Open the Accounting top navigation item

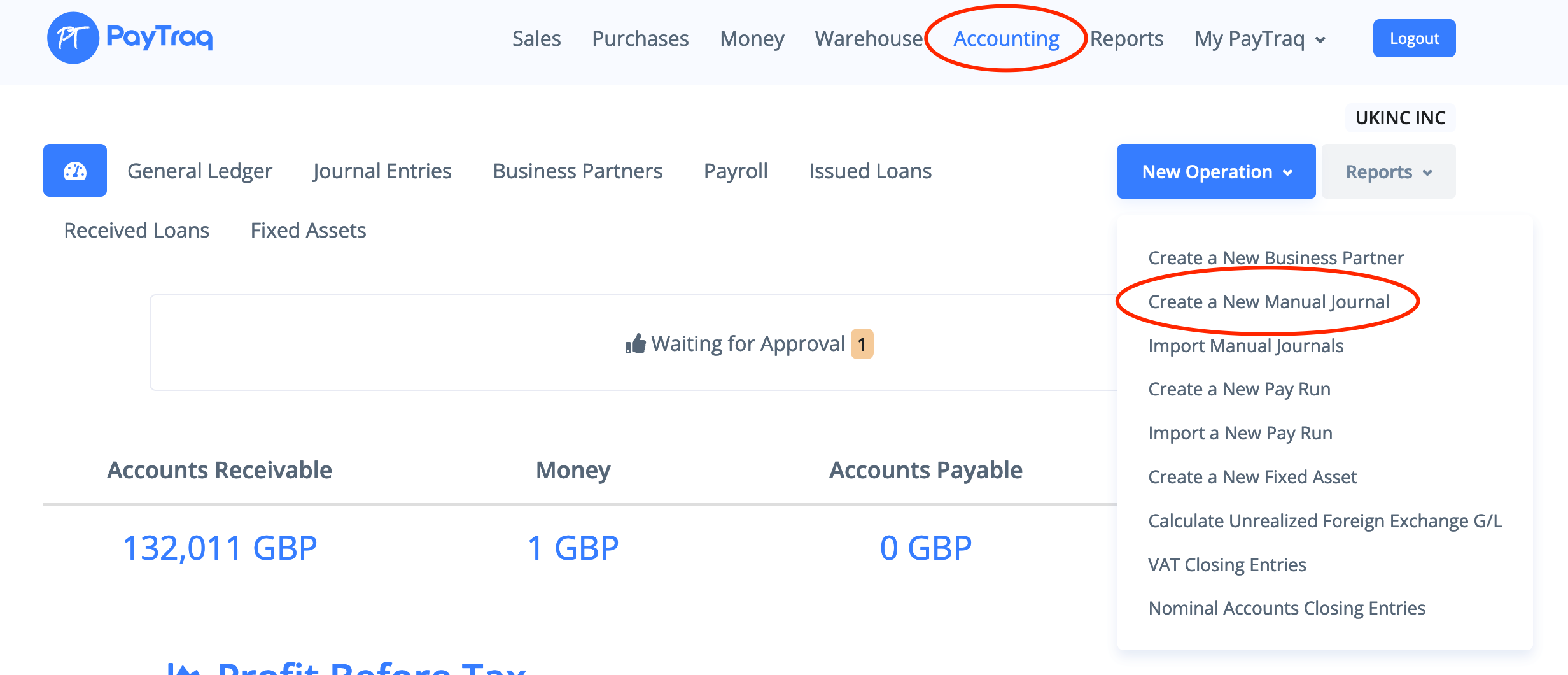coord(1006,39)
